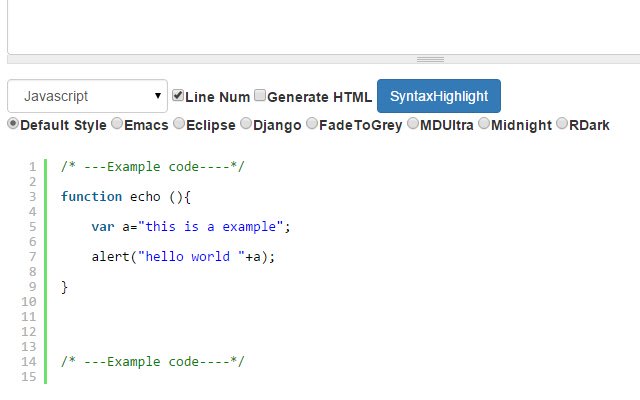Select the Django theme radio button

click(246, 123)
